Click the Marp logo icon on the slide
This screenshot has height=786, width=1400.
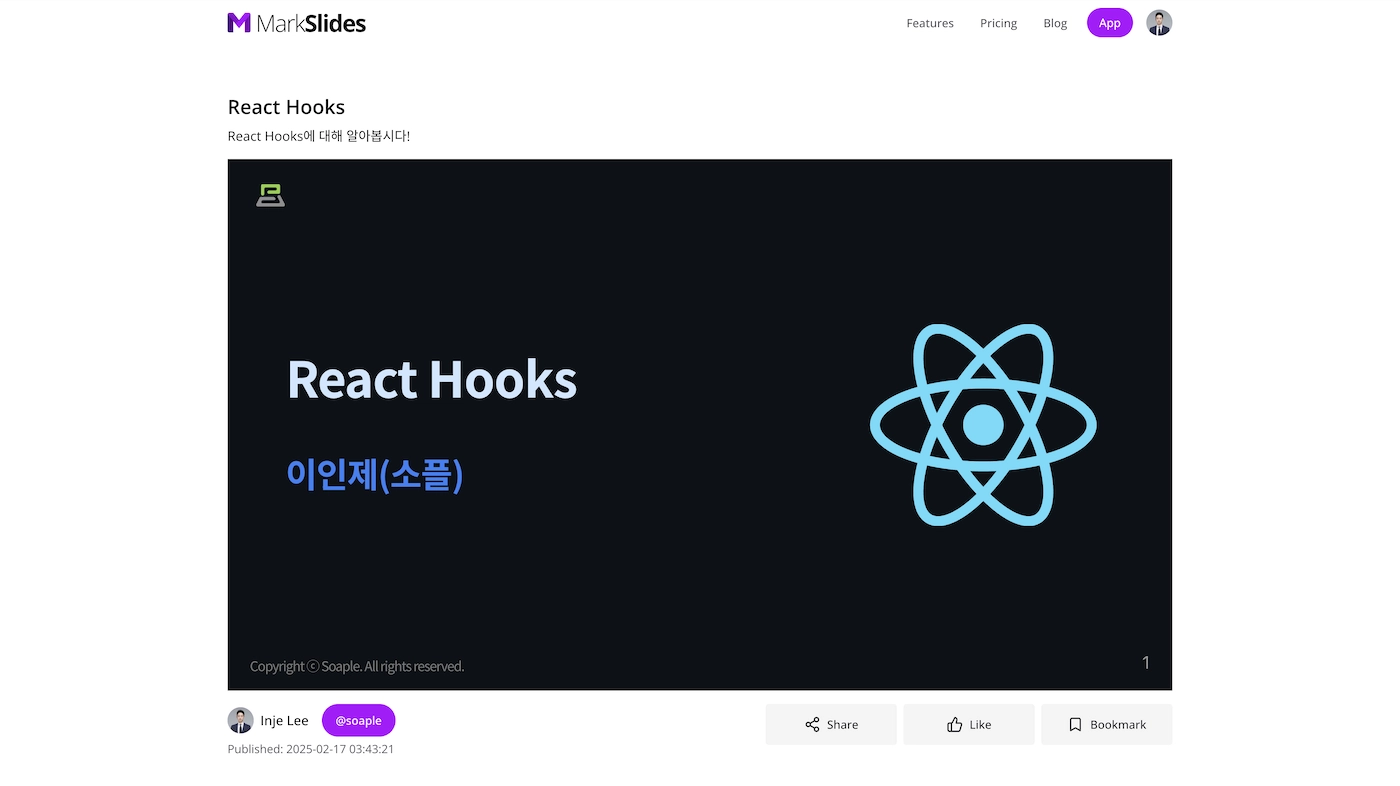[270, 195]
